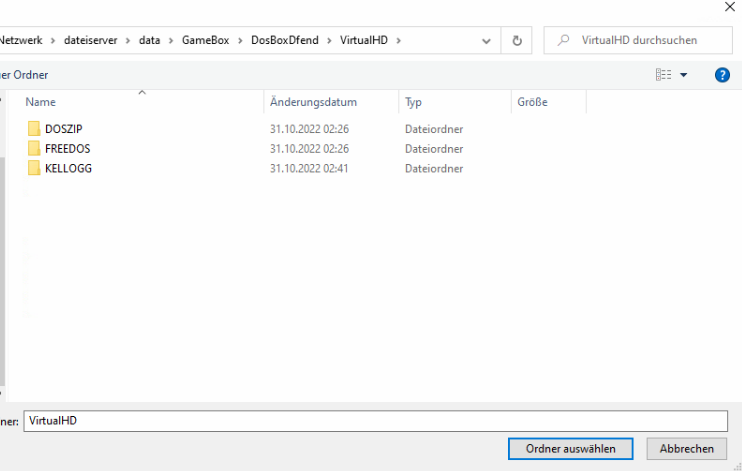Screen dimensions: 742x471
Task: Refresh the current folder view
Action: [517, 41]
